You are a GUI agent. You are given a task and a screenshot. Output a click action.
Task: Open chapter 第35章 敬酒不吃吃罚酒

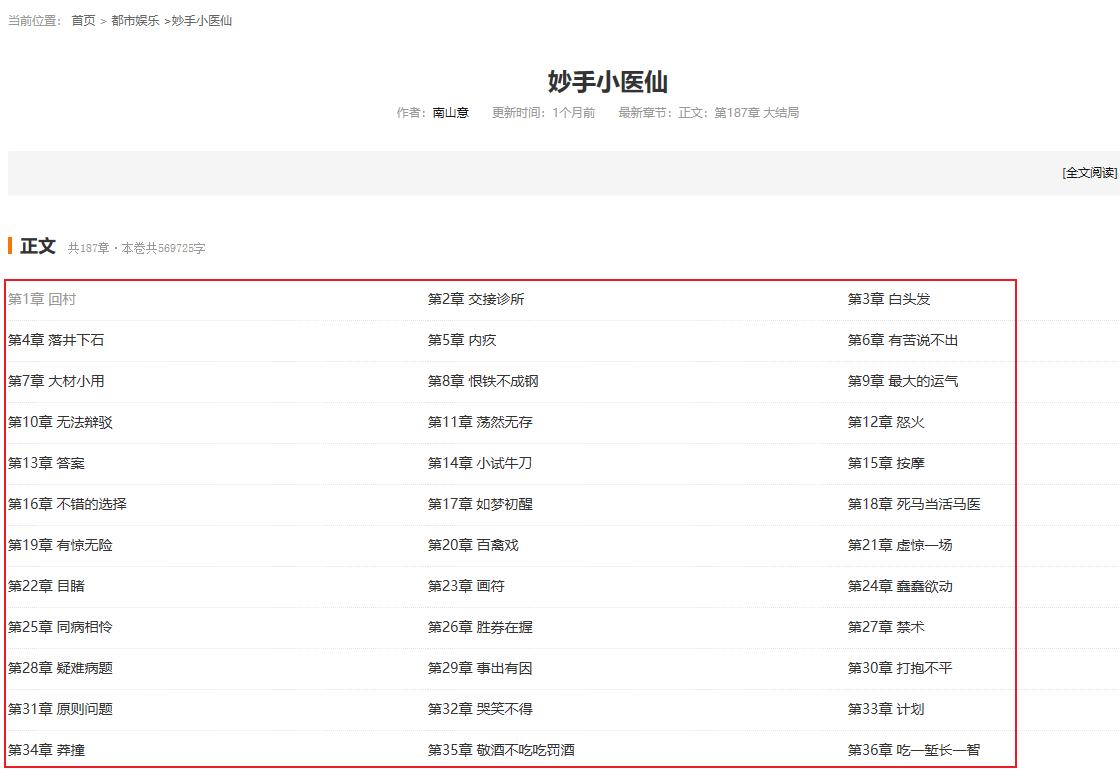501,750
